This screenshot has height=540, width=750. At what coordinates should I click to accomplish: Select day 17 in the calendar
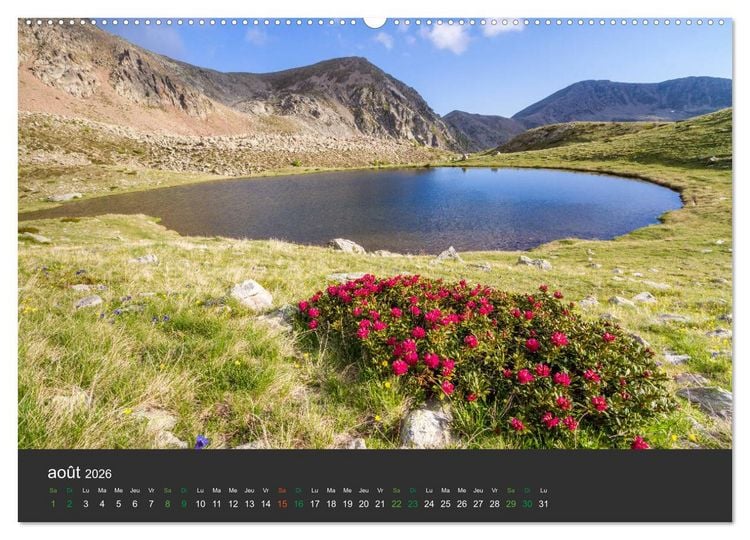(x=315, y=504)
